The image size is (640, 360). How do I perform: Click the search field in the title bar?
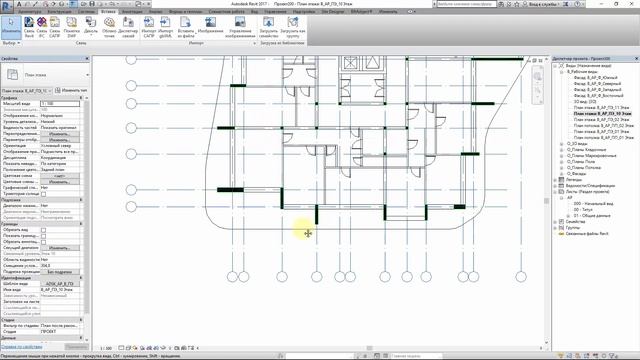click(x=466, y=4)
